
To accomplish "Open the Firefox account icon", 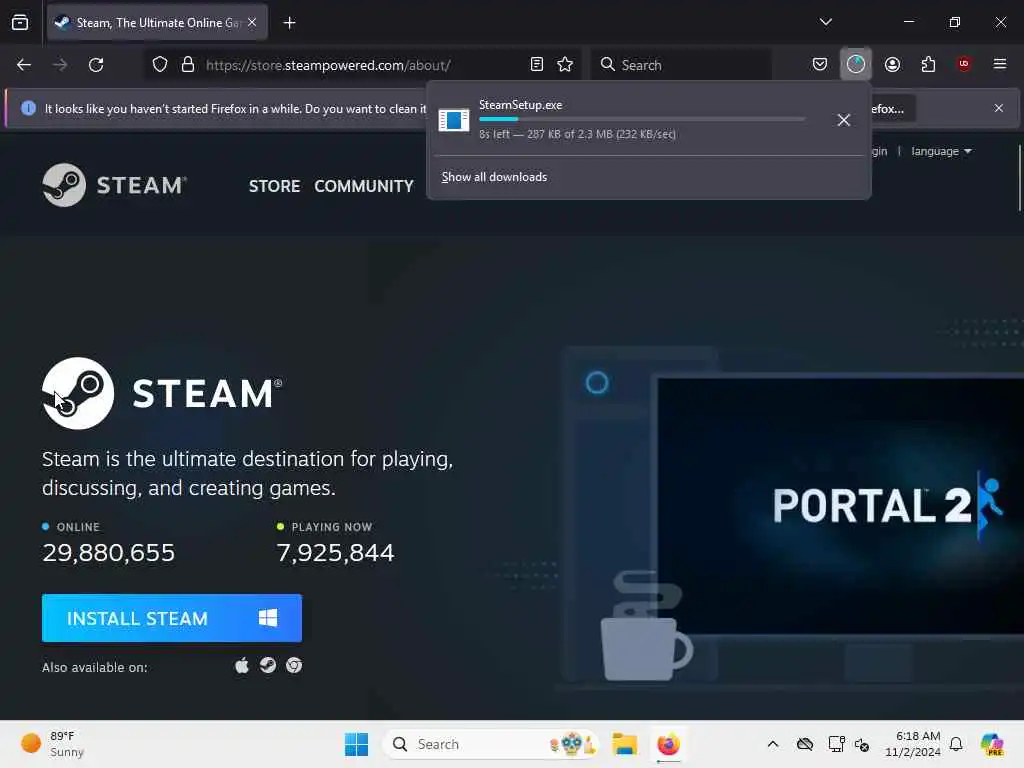I will coord(892,64).
